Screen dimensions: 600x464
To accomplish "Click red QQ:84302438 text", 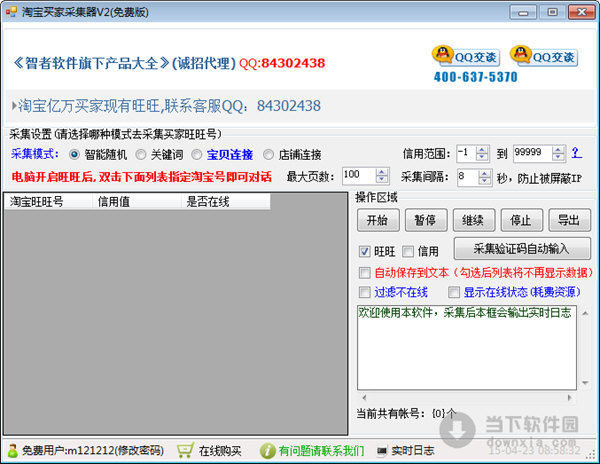I will (282, 63).
